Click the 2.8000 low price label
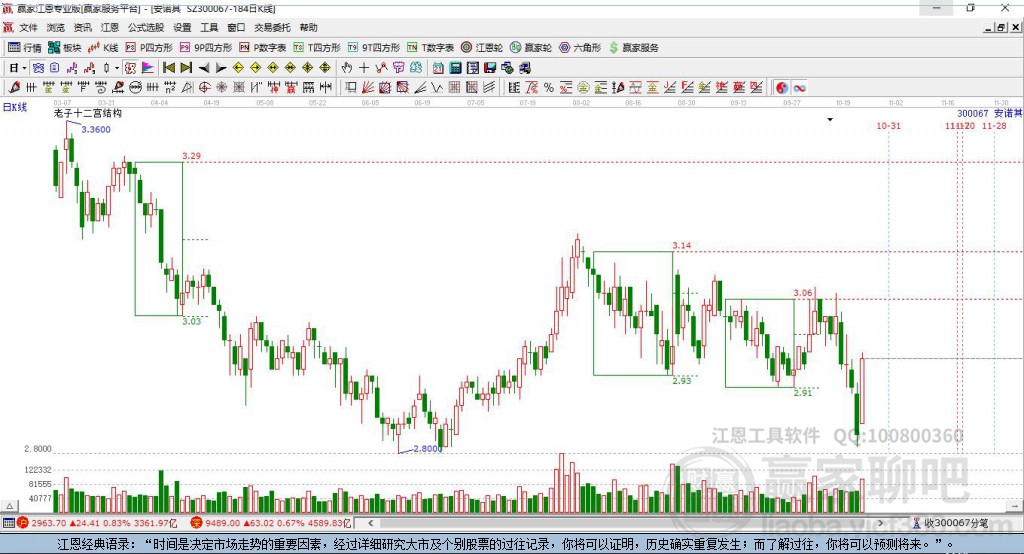Screen dimensions: 1024x554 (x=428, y=449)
